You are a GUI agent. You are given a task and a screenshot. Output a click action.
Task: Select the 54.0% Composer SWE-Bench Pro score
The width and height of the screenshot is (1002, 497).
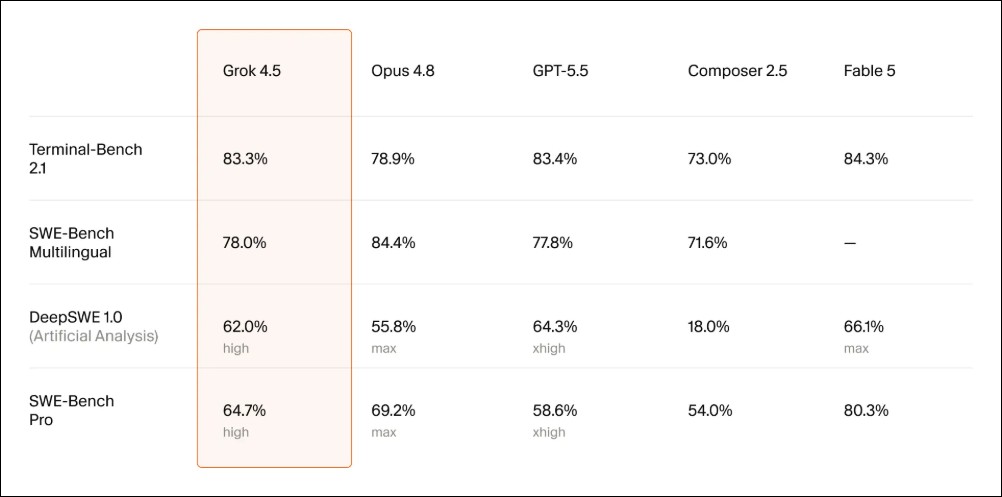point(710,411)
